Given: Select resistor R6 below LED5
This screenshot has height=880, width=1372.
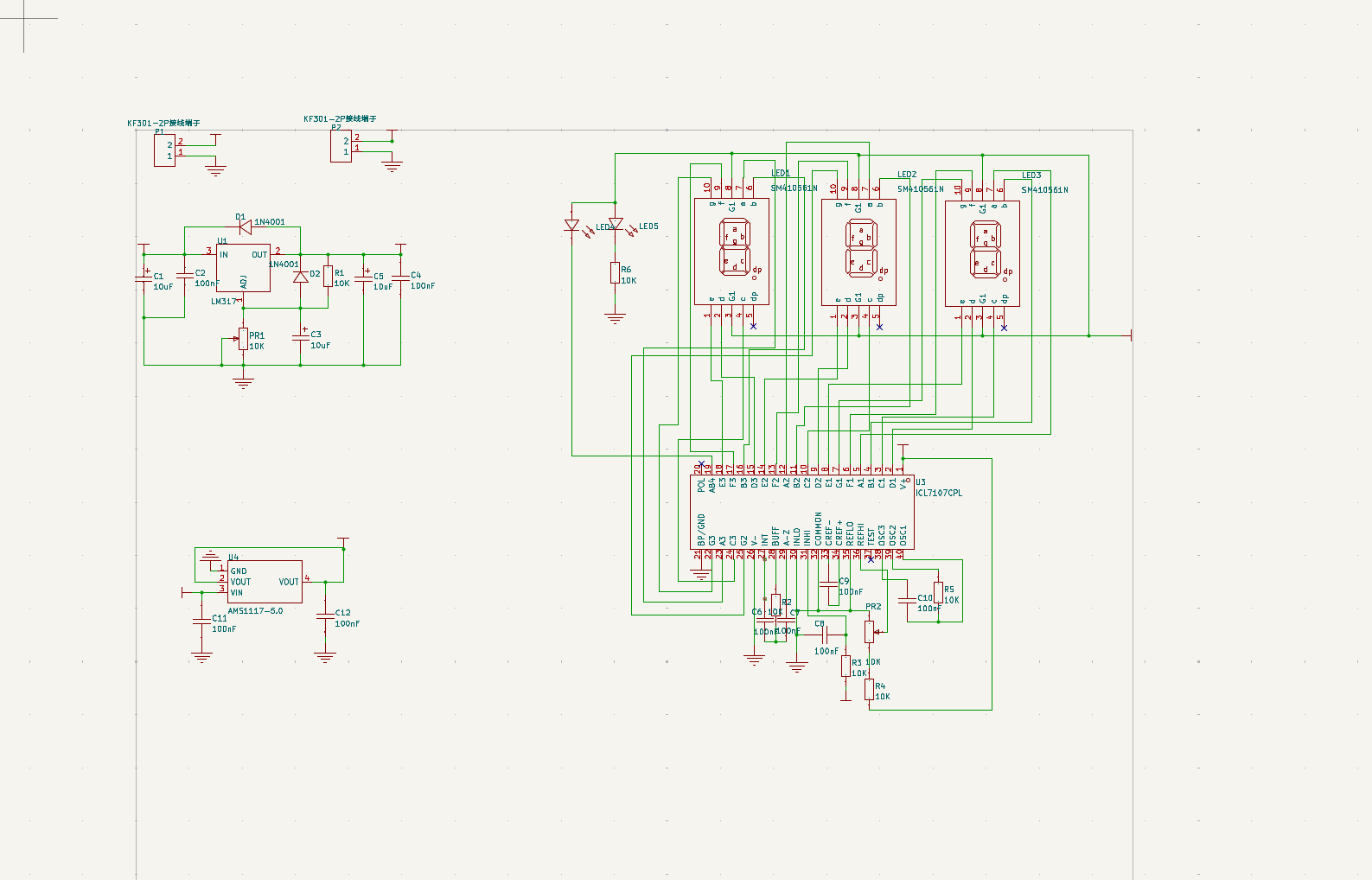Looking at the screenshot, I should coord(615,273).
